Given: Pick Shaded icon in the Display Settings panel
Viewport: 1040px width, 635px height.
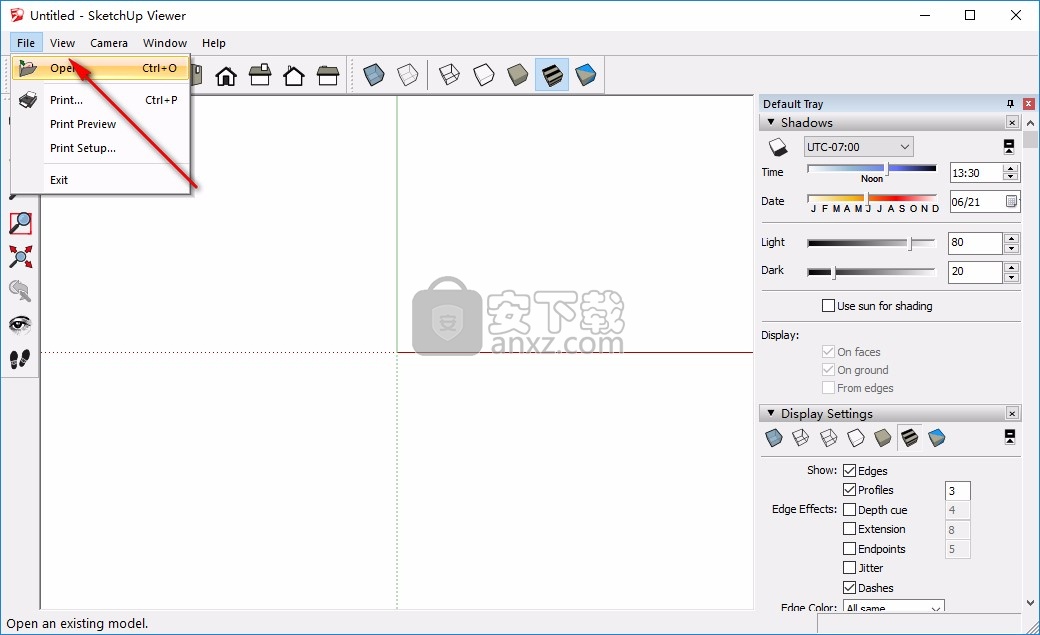Looking at the screenshot, I should click(883, 437).
